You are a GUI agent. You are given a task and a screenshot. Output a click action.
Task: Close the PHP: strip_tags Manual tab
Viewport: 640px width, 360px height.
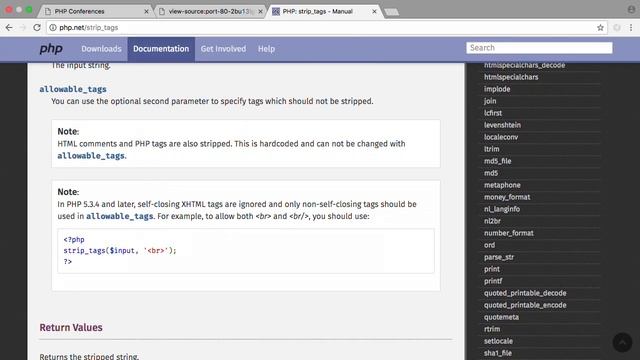pyautogui.click(x=374, y=11)
